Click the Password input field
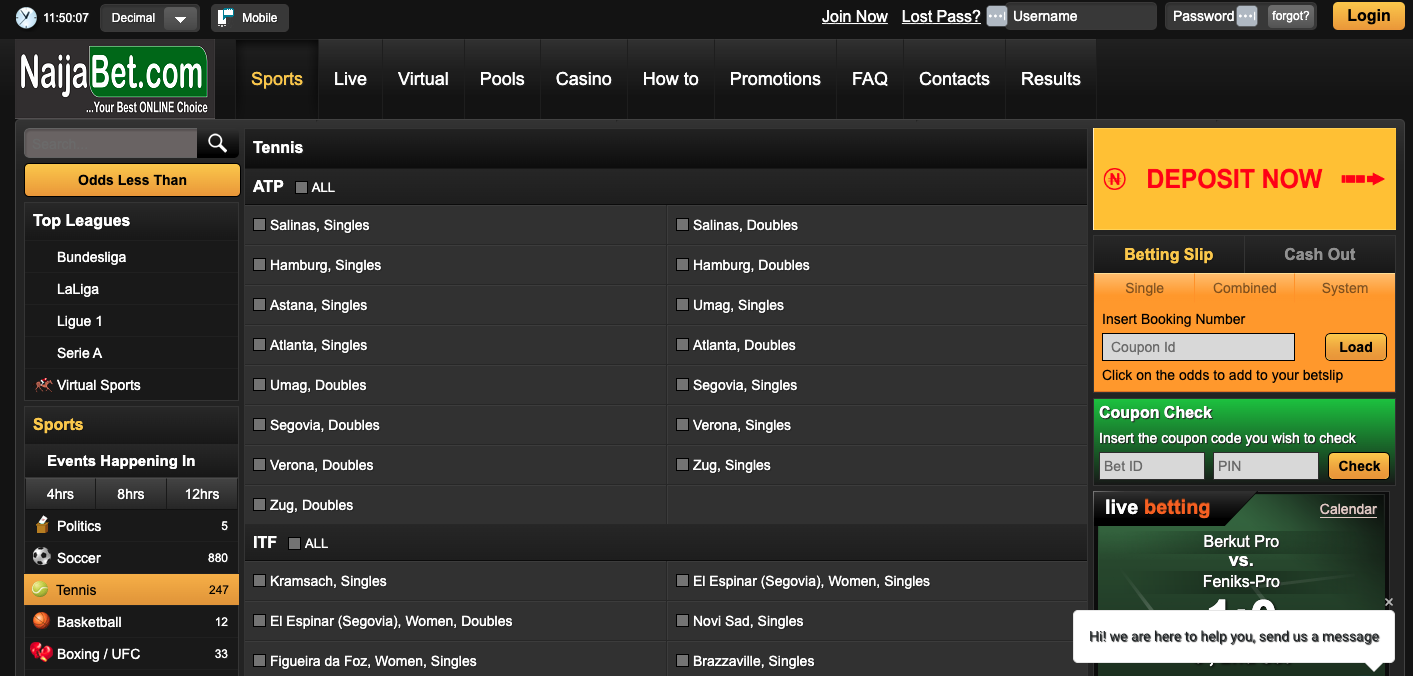 tap(1203, 16)
